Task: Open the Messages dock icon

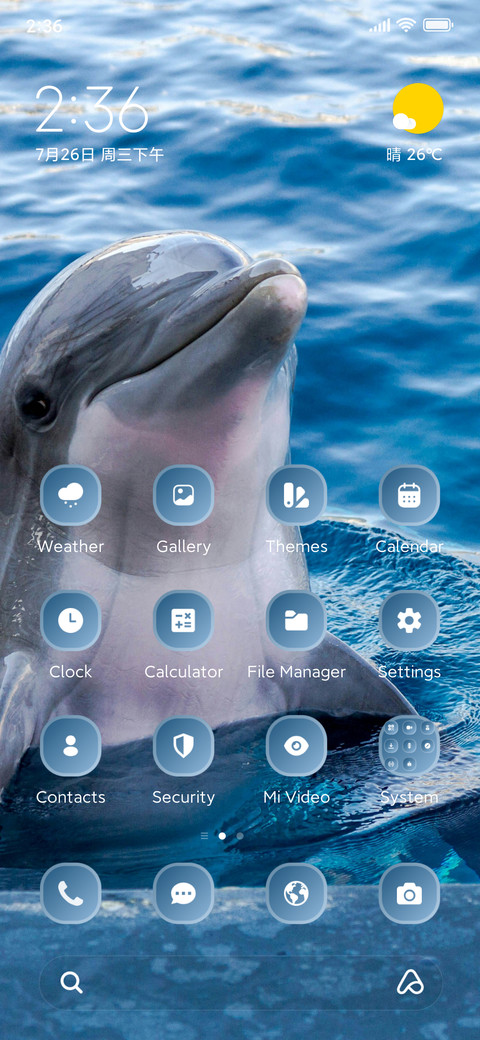Action: tap(184, 893)
